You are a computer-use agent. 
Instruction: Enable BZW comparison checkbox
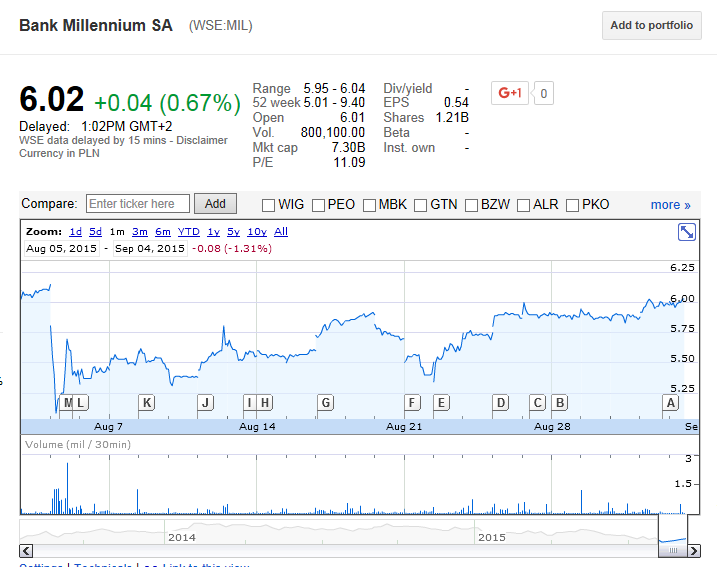[471, 205]
